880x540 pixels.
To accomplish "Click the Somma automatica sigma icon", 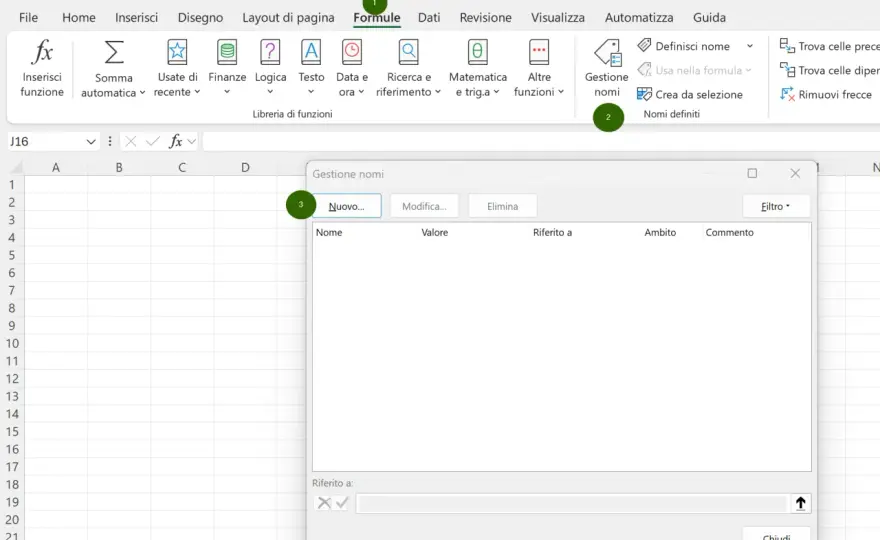I will [114, 52].
